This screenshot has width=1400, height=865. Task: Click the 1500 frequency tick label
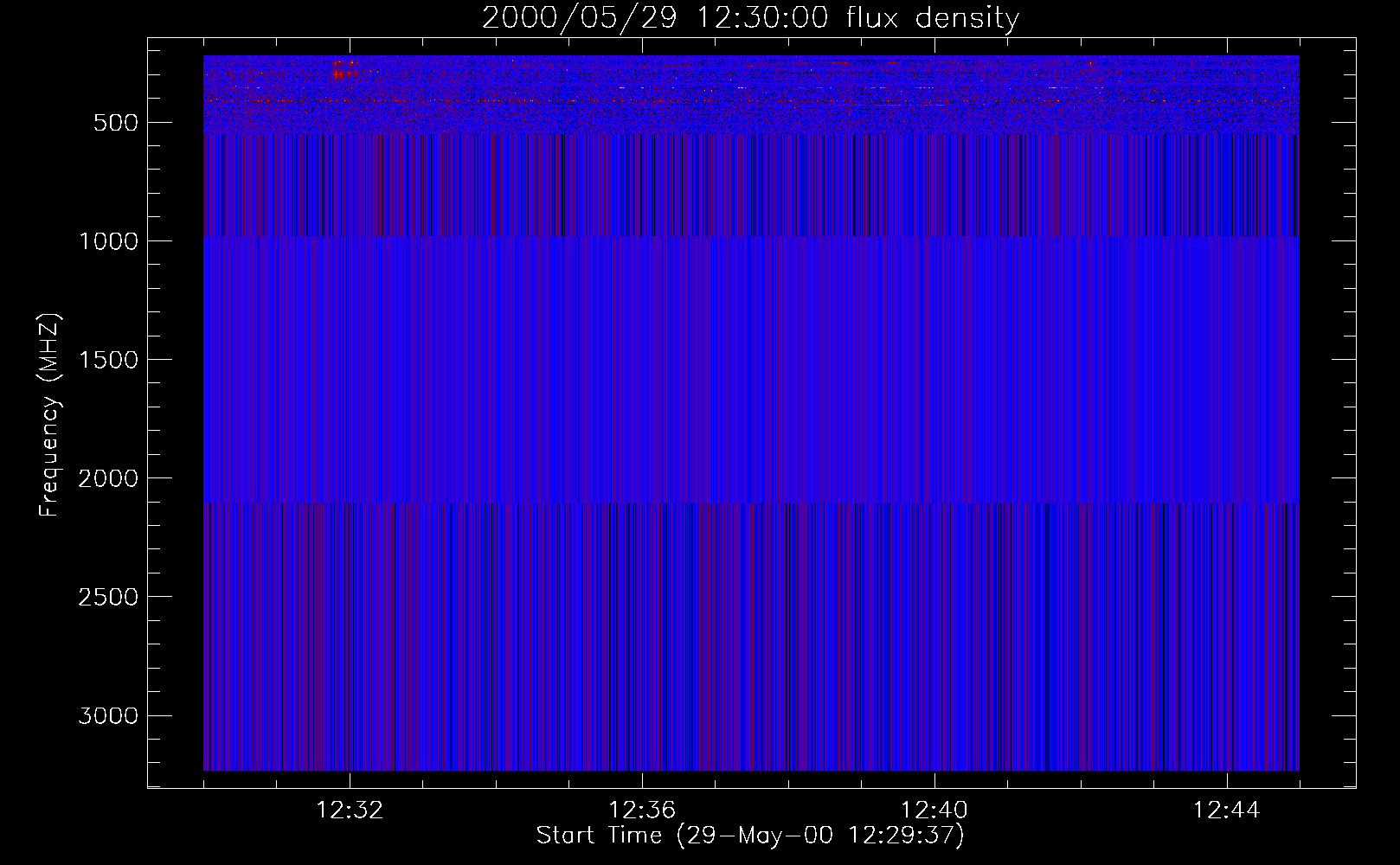pos(108,360)
